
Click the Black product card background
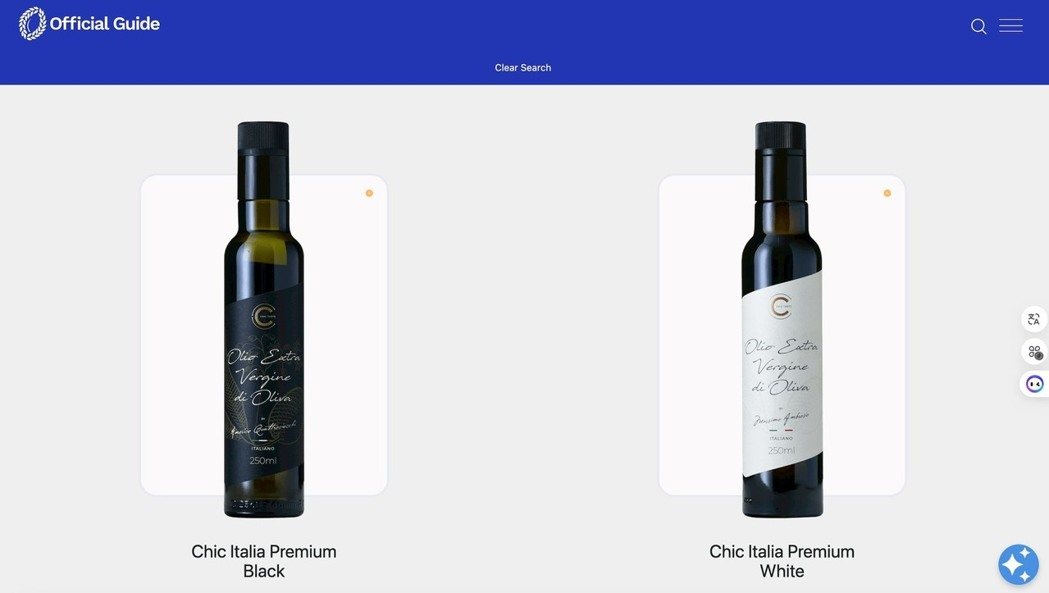tap(182, 335)
